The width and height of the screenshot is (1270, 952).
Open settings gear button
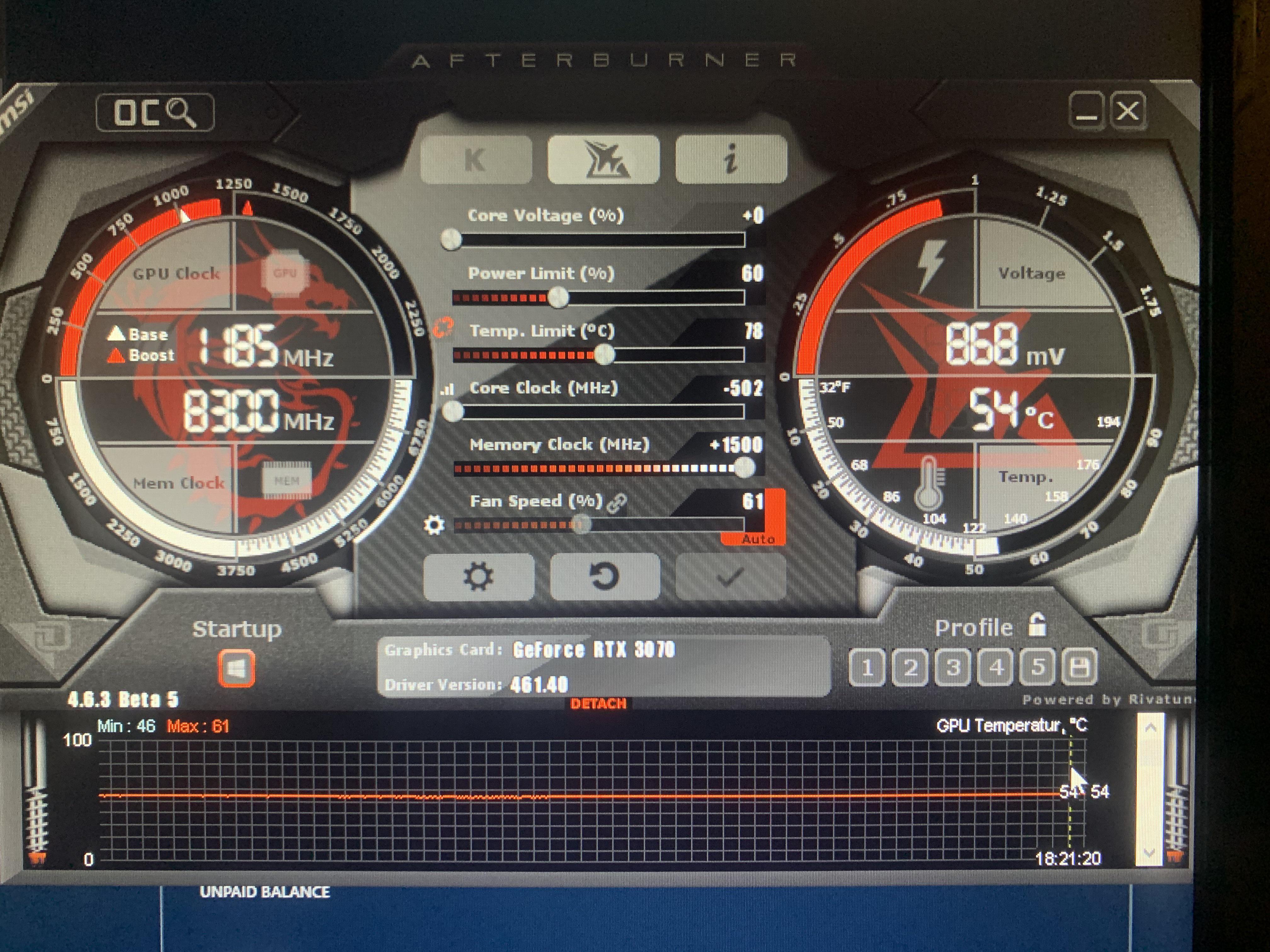click(x=478, y=577)
